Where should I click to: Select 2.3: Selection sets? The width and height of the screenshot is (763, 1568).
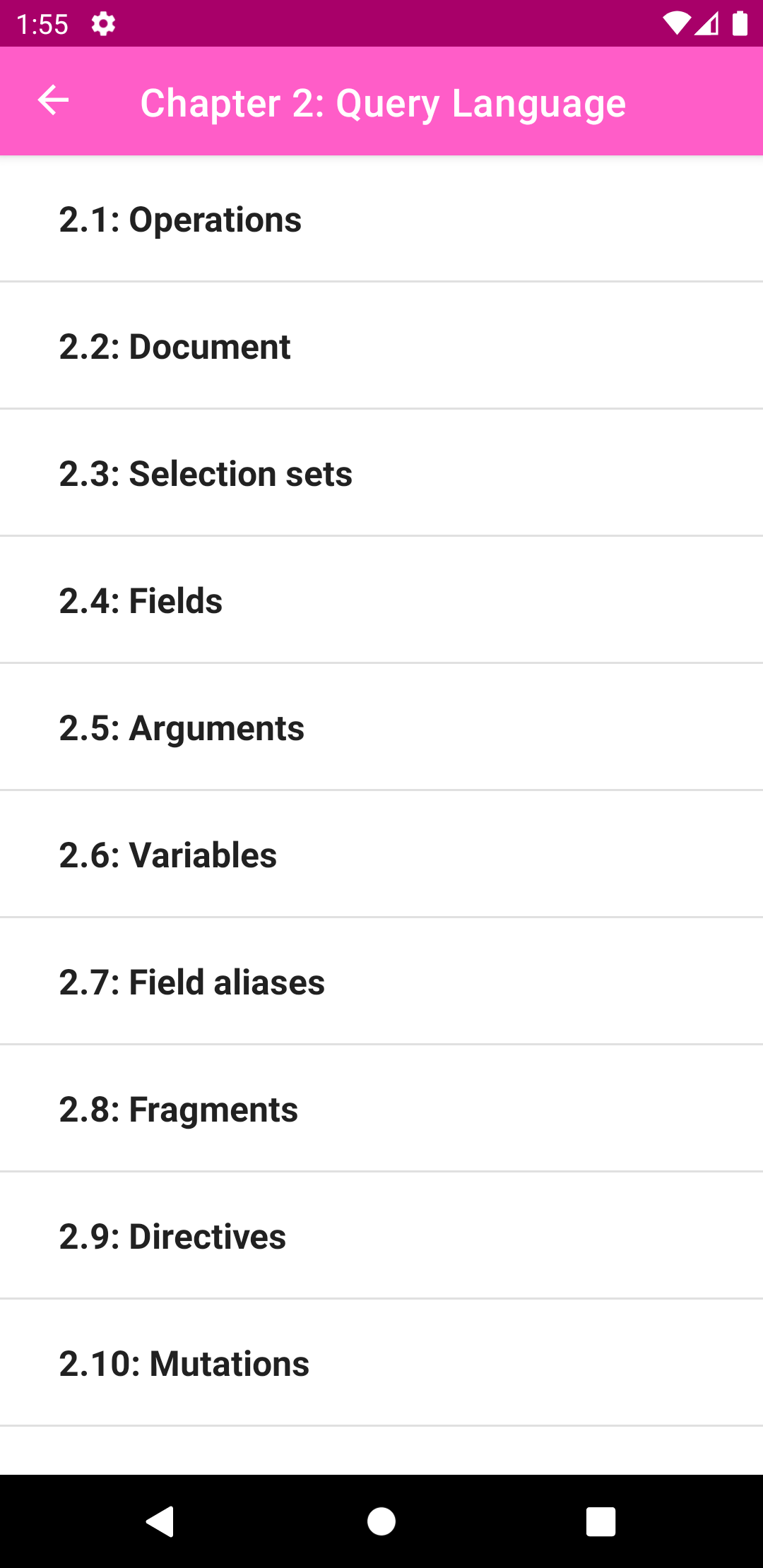(x=381, y=473)
